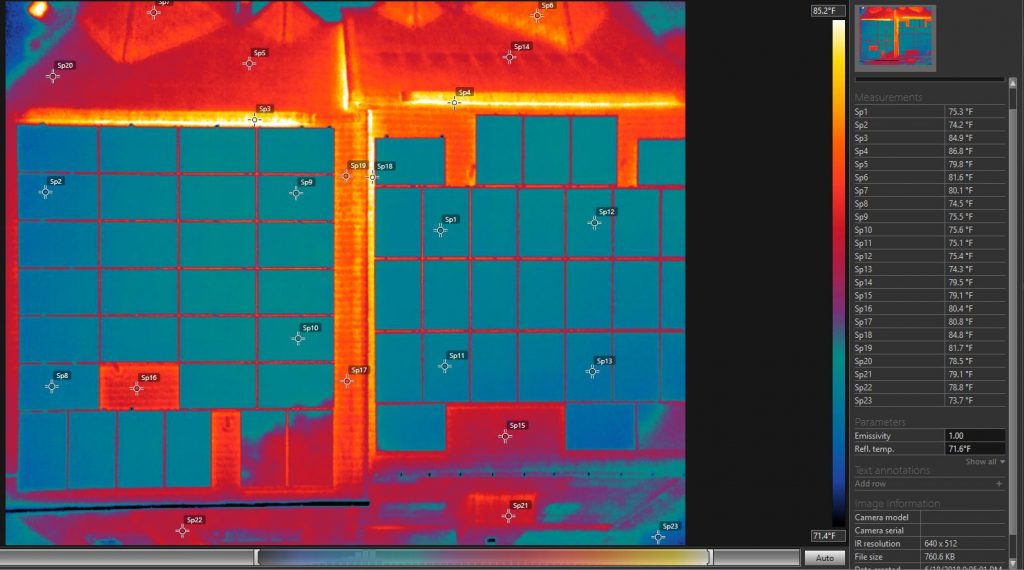Open the Show all dropdown under Parameters
This screenshot has width=1024, height=570.
point(985,462)
